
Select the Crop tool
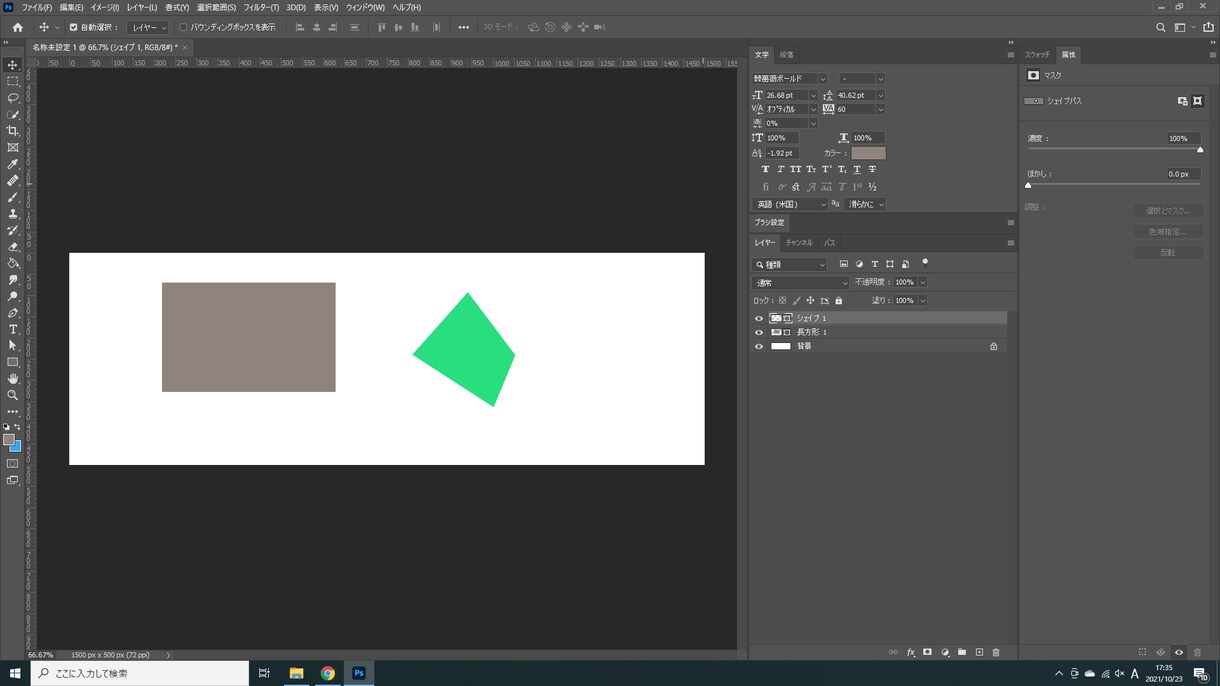coord(13,131)
